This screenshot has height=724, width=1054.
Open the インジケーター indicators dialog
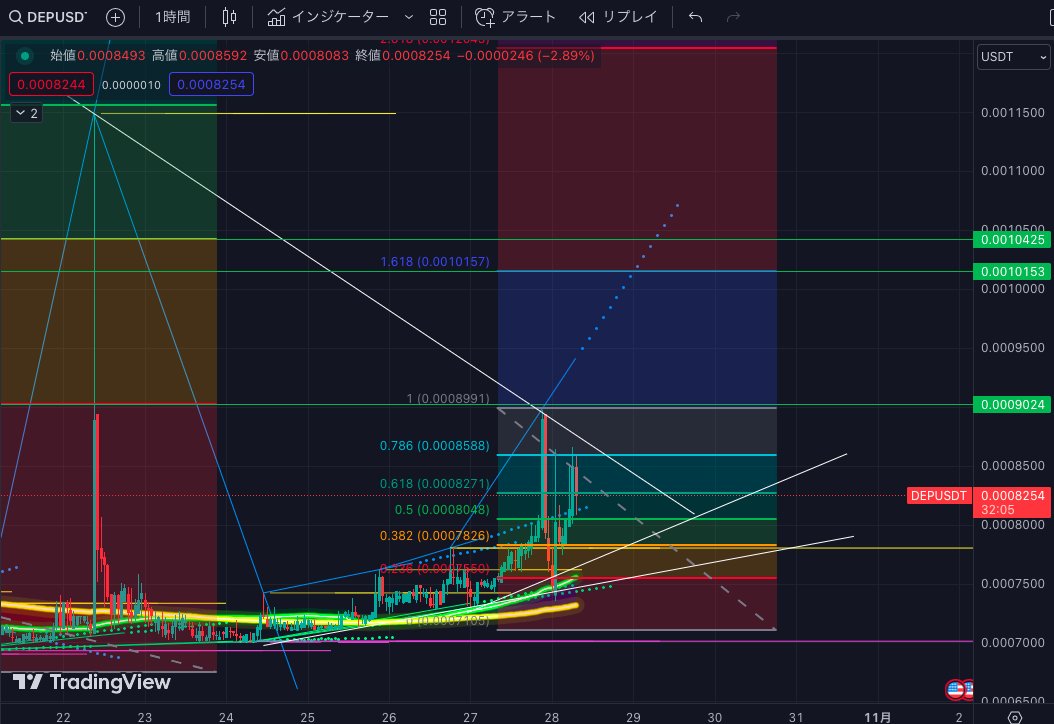(328, 17)
